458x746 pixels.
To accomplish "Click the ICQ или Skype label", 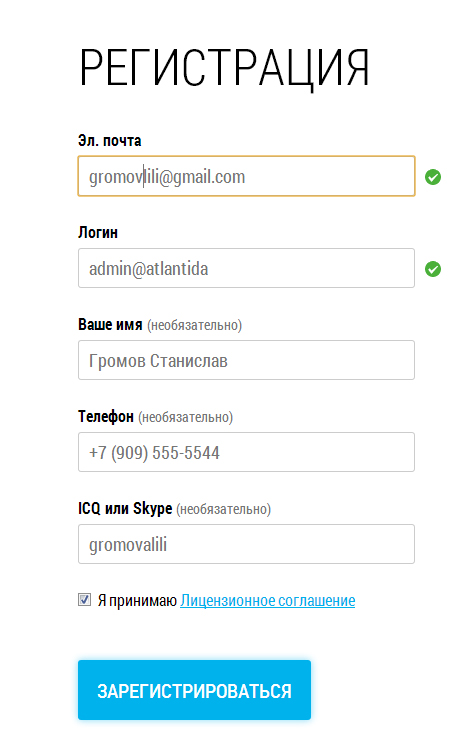I will tap(125, 509).
